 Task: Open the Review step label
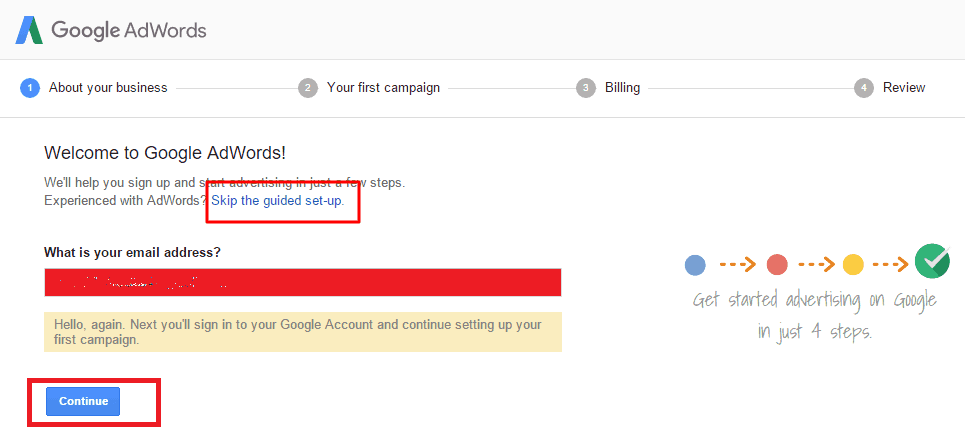coord(904,88)
